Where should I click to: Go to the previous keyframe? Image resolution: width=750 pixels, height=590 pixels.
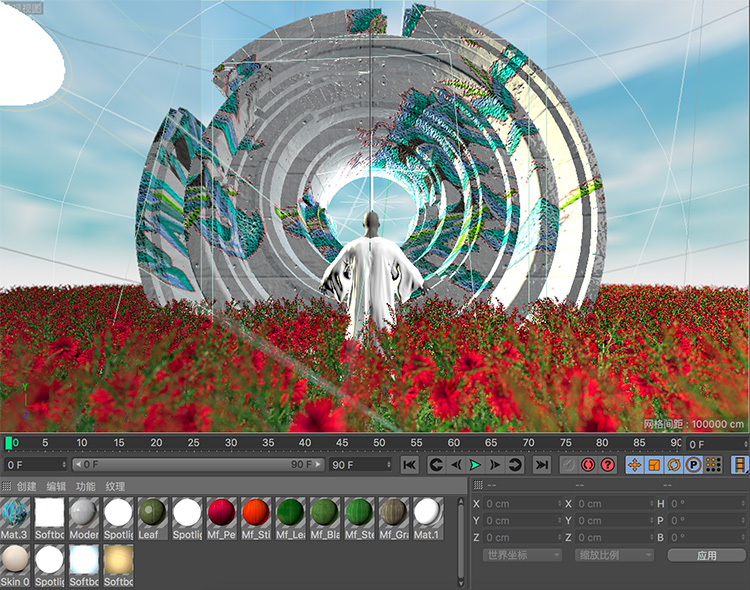[436, 465]
